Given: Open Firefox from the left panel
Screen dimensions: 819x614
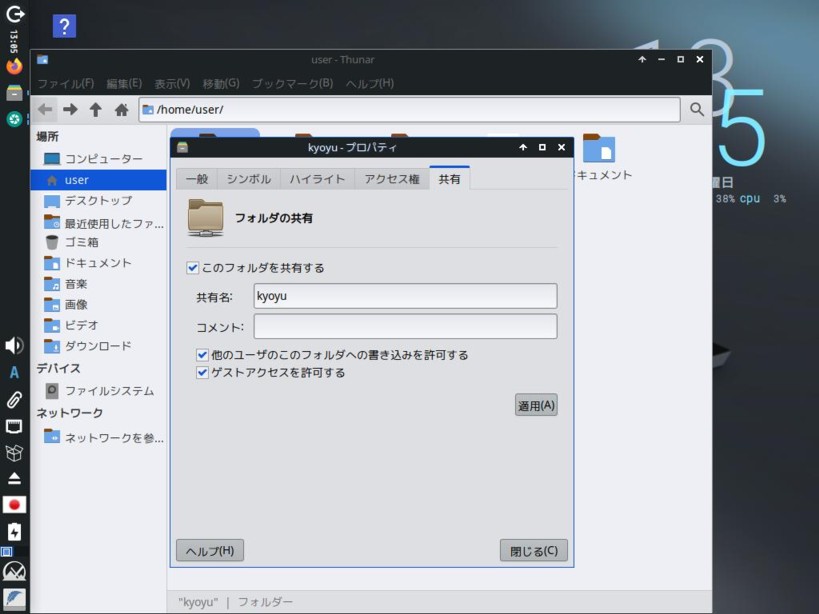Looking at the screenshot, I should 14,67.
